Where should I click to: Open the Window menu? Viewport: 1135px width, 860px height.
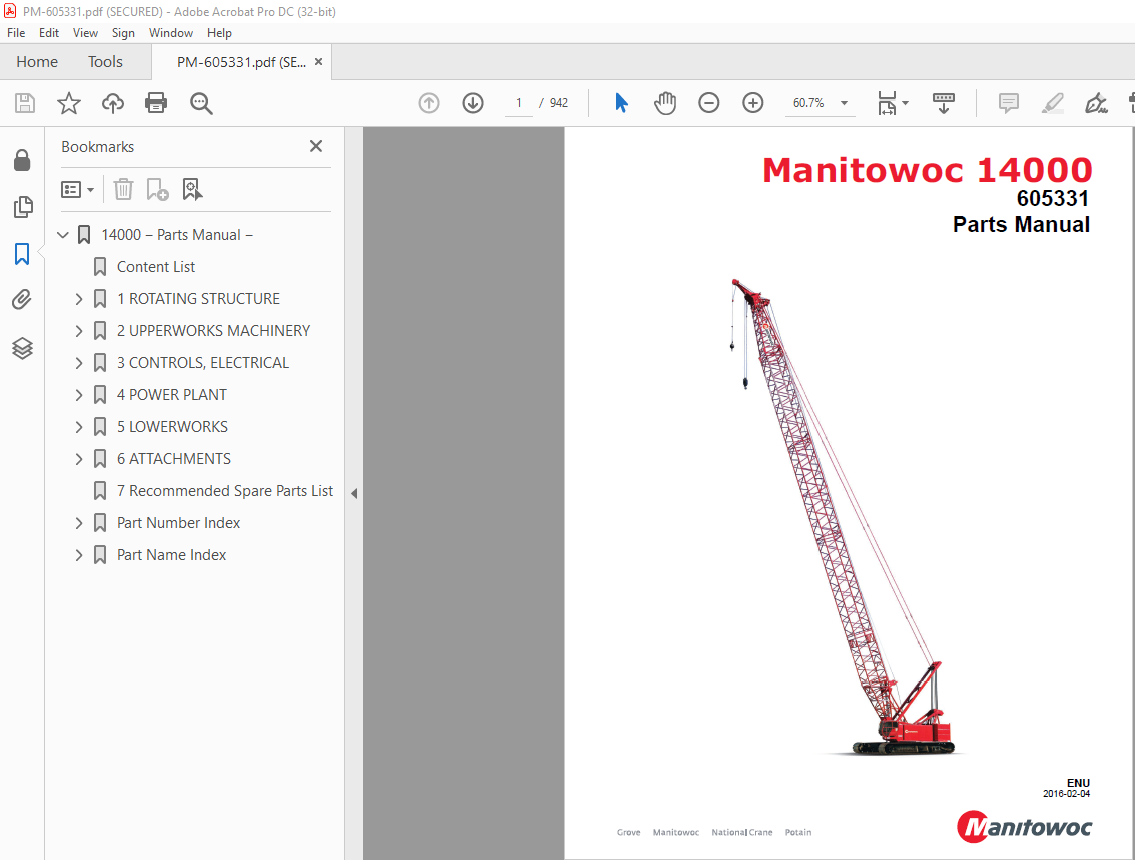click(x=171, y=33)
